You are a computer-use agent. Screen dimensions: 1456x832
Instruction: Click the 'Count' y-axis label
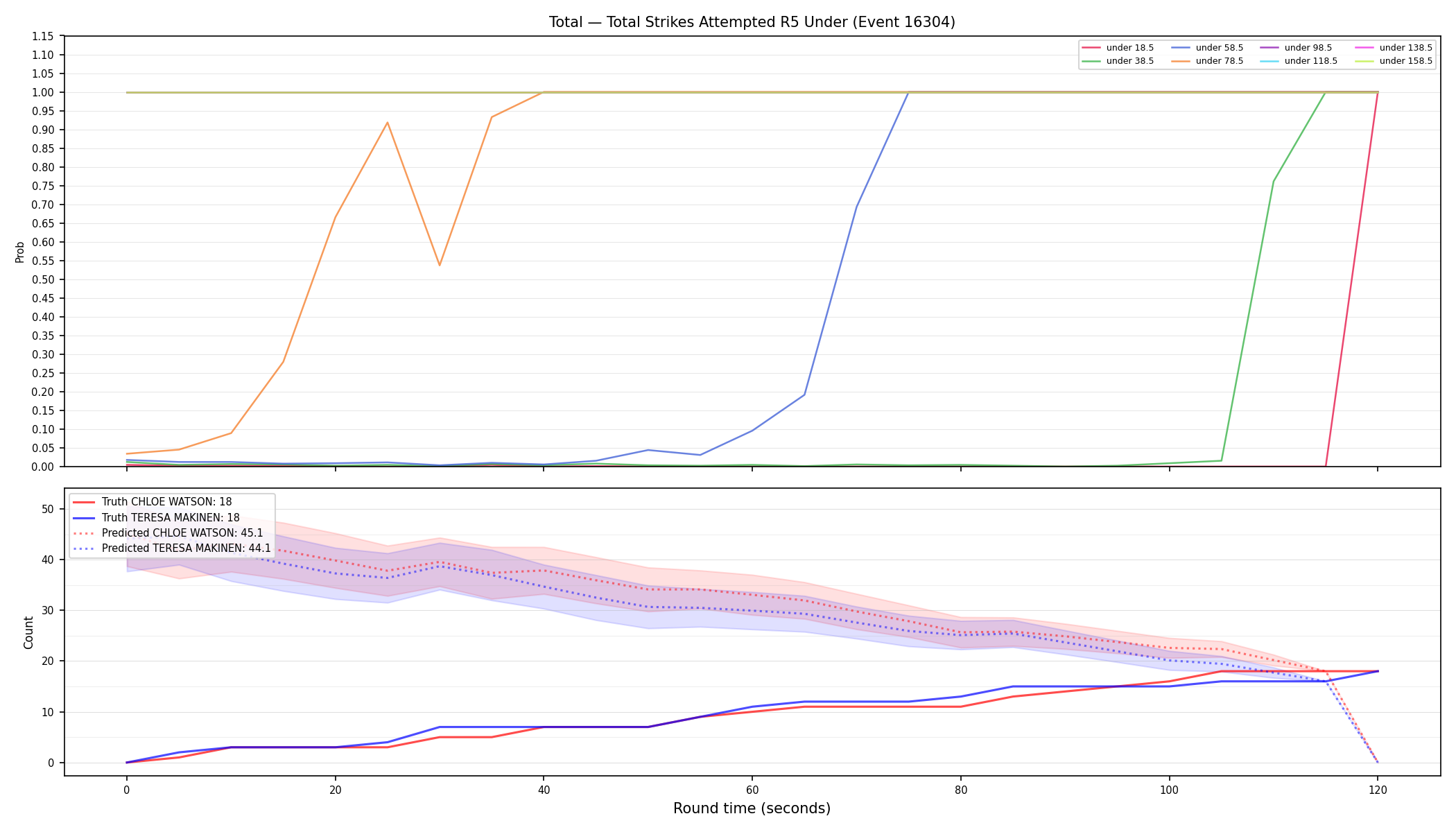(x=28, y=632)
